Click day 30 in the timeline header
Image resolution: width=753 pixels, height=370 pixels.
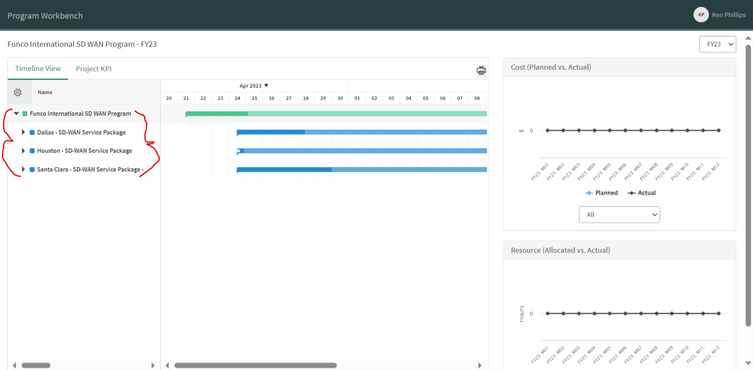[x=340, y=98]
